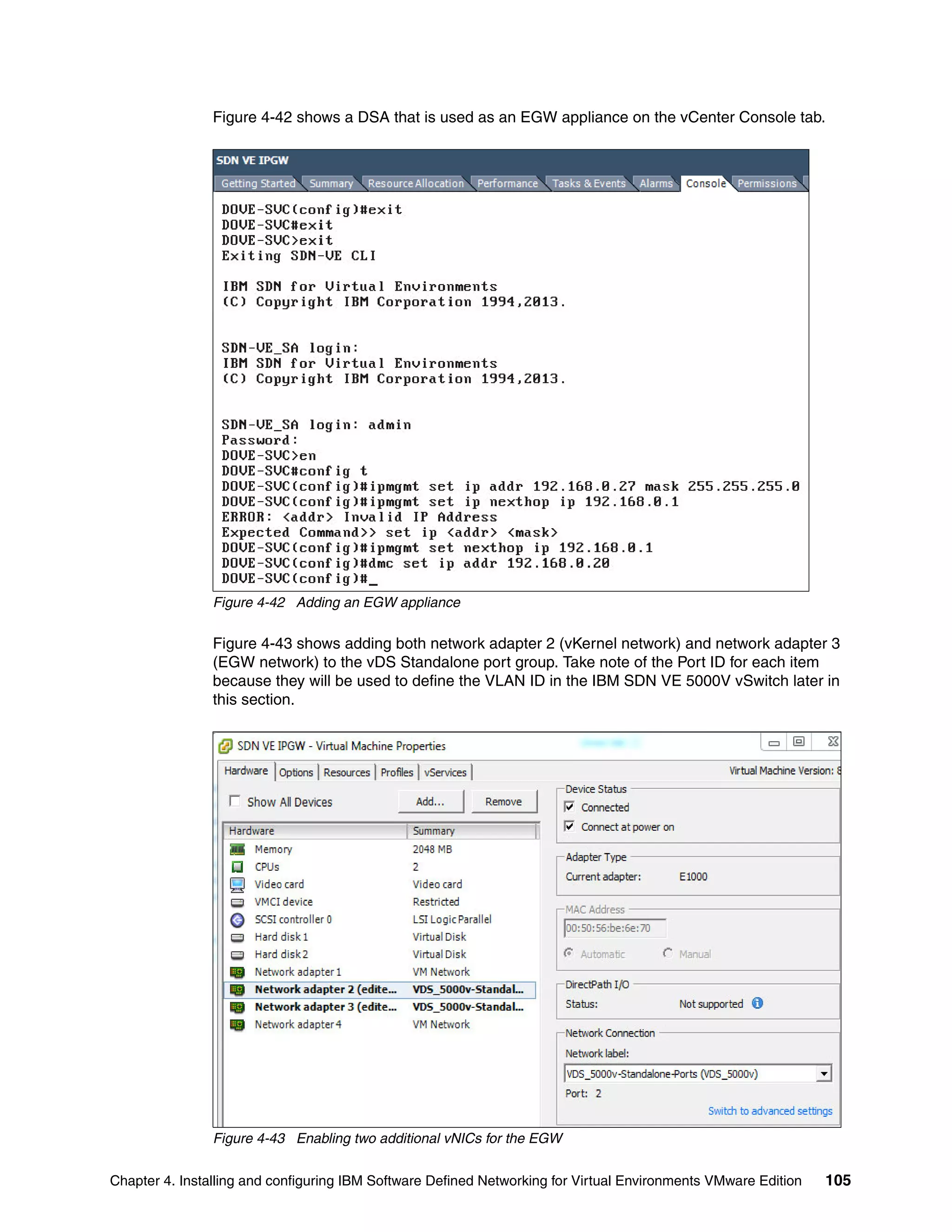Click the Remove button
The image size is (952, 1232).
(x=503, y=801)
